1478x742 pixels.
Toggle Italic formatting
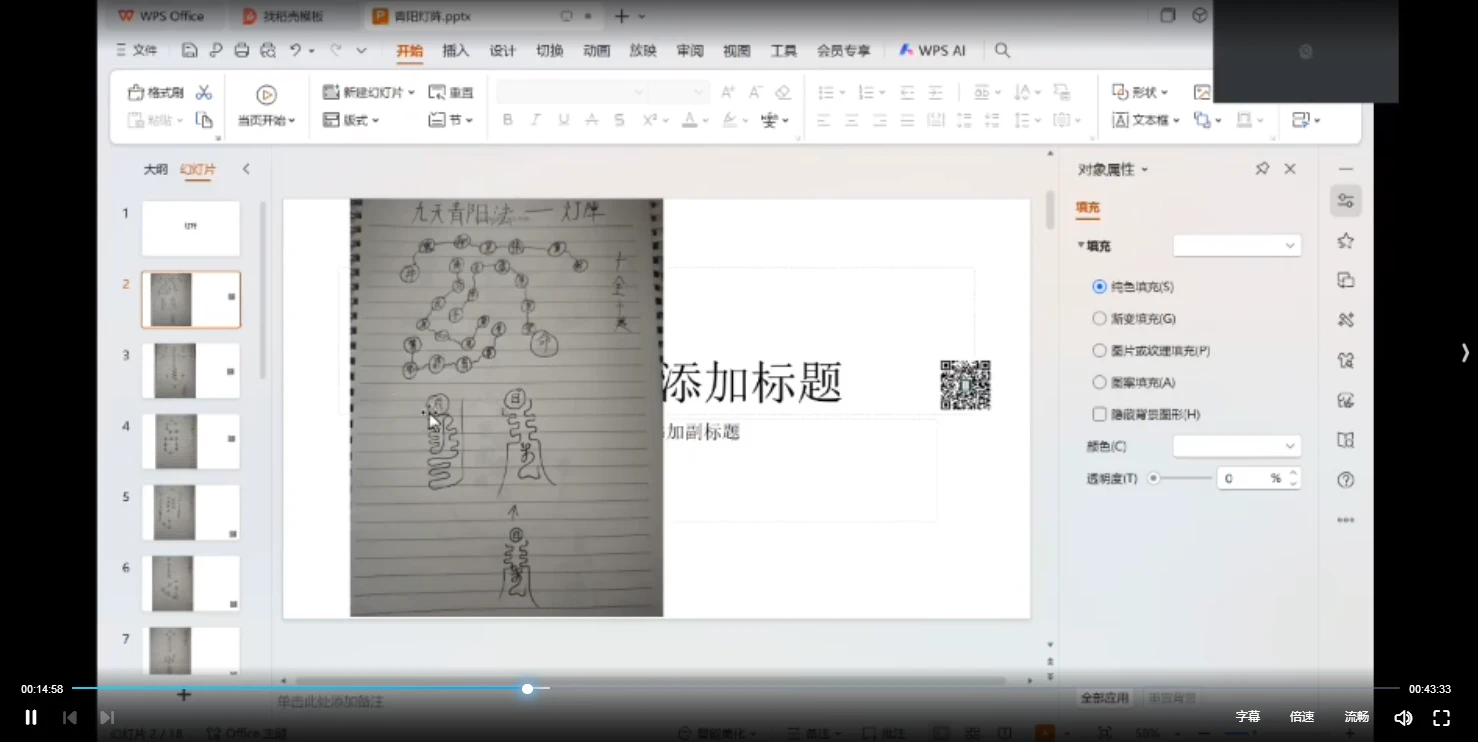click(x=535, y=120)
